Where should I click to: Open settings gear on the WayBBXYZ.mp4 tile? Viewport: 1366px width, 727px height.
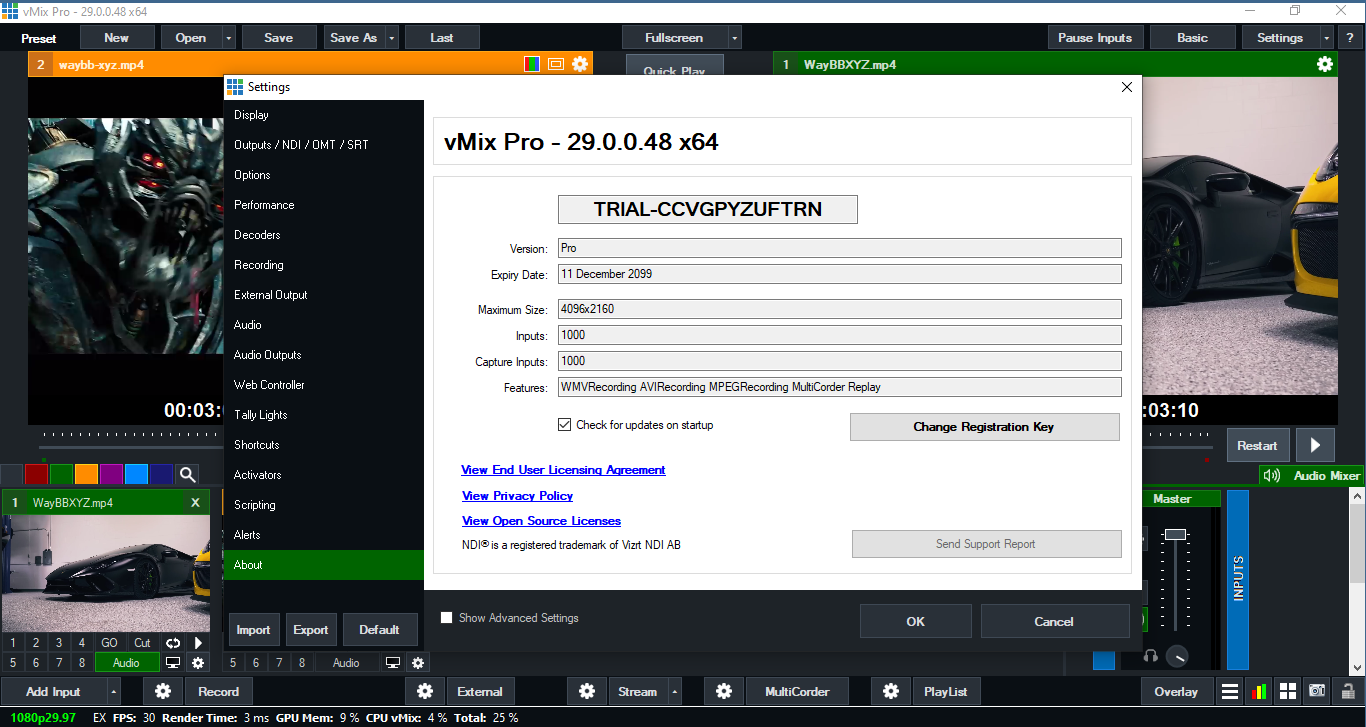(x=198, y=662)
